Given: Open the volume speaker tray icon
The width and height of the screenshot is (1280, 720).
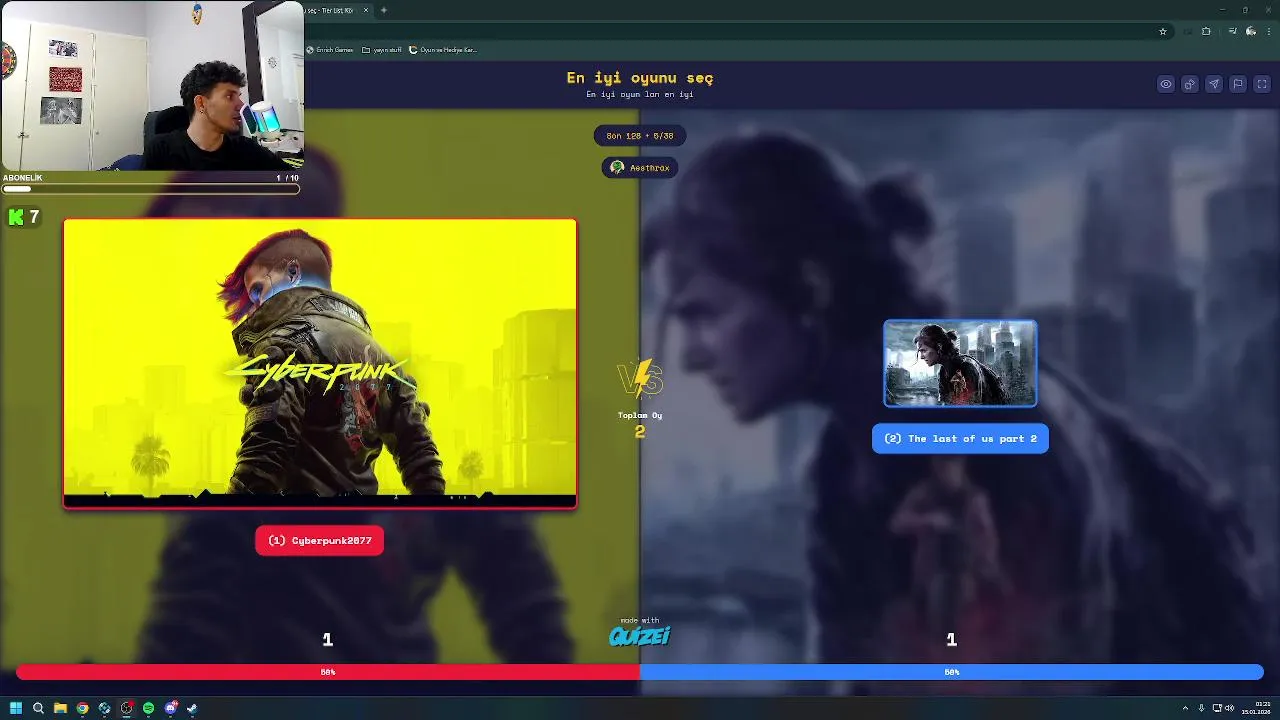Looking at the screenshot, I should [x=1229, y=708].
